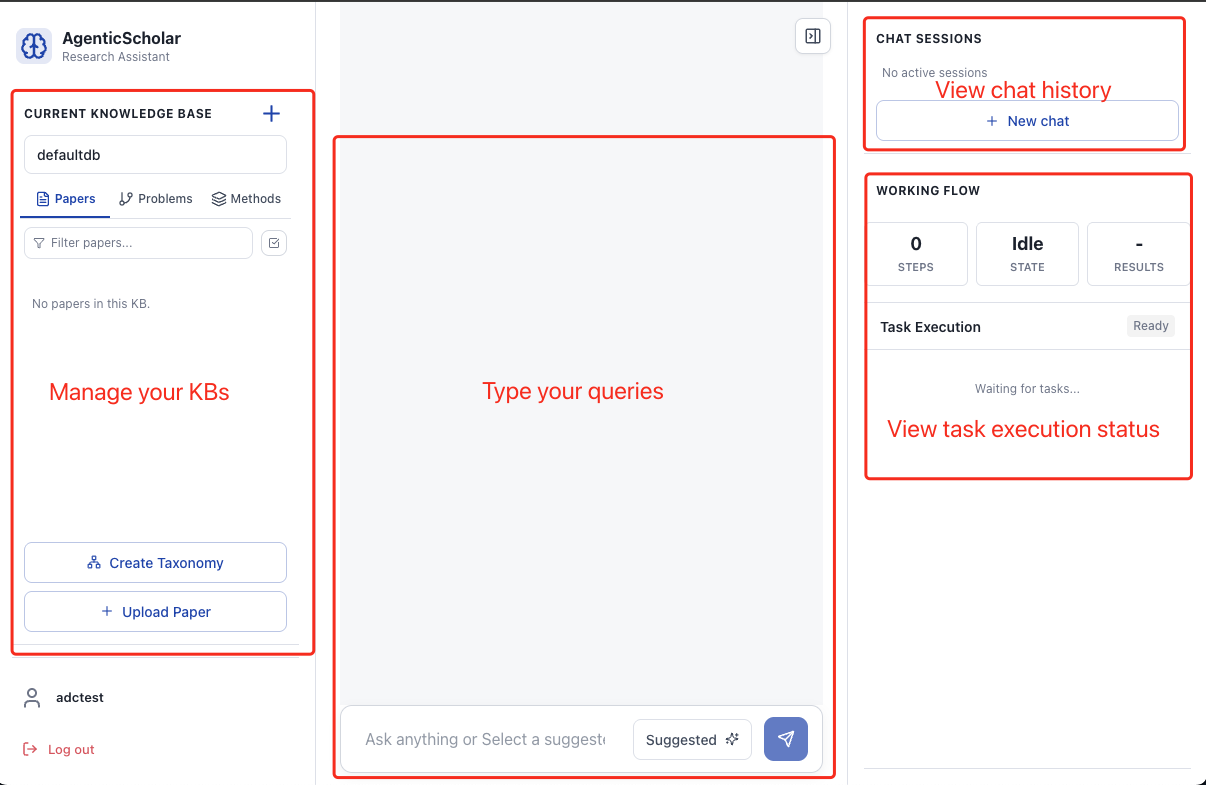
Task: Open the defaultdb knowledge base selector
Action: pos(155,154)
